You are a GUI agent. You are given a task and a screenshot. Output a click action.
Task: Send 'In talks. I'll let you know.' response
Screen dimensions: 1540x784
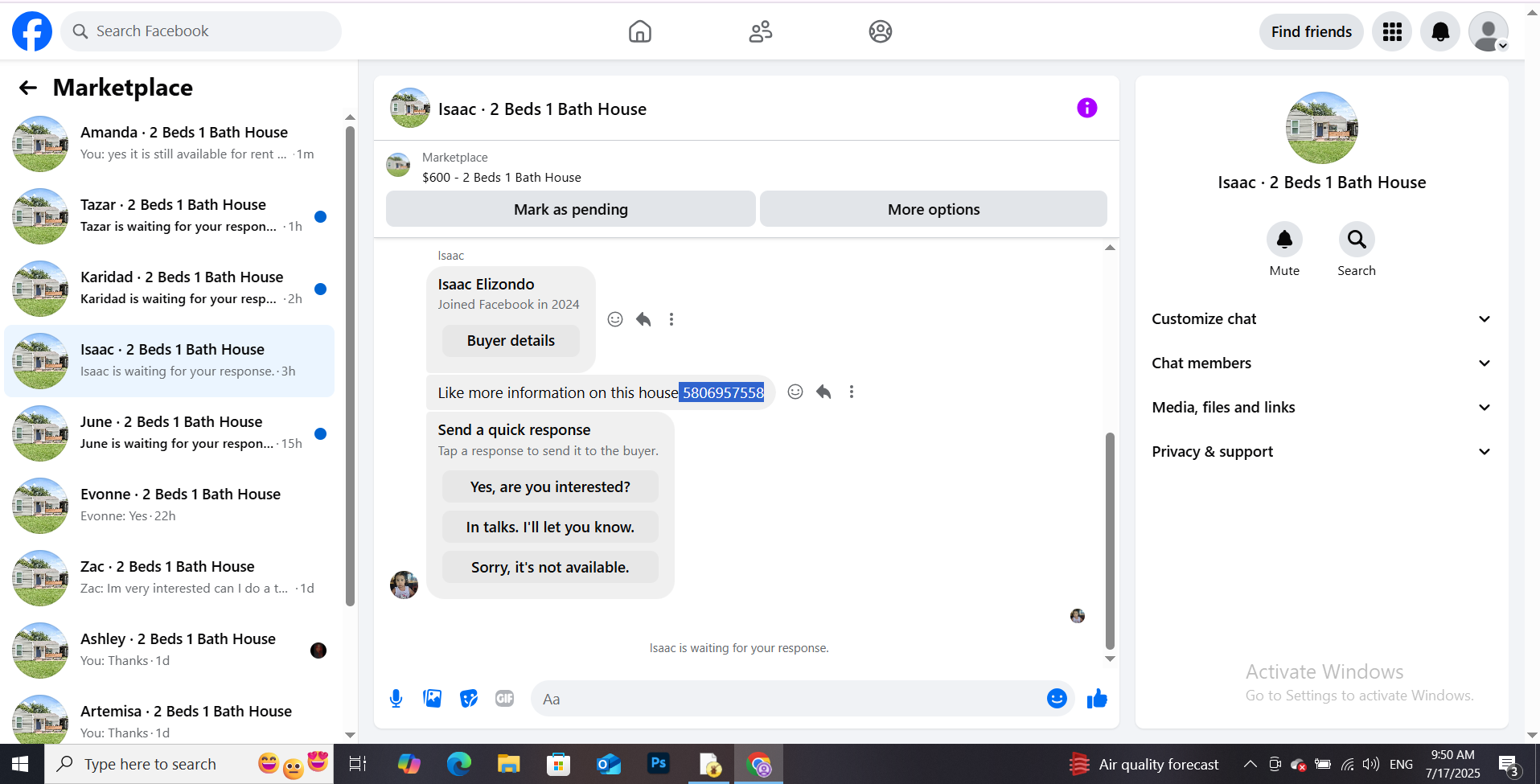550,527
